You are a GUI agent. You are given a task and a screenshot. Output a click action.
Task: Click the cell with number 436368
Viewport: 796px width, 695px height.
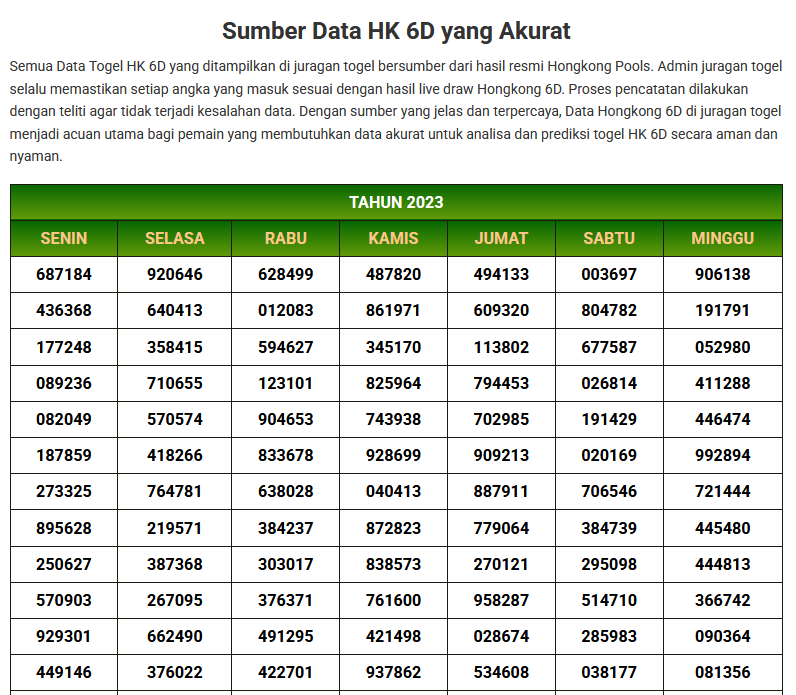click(x=64, y=310)
